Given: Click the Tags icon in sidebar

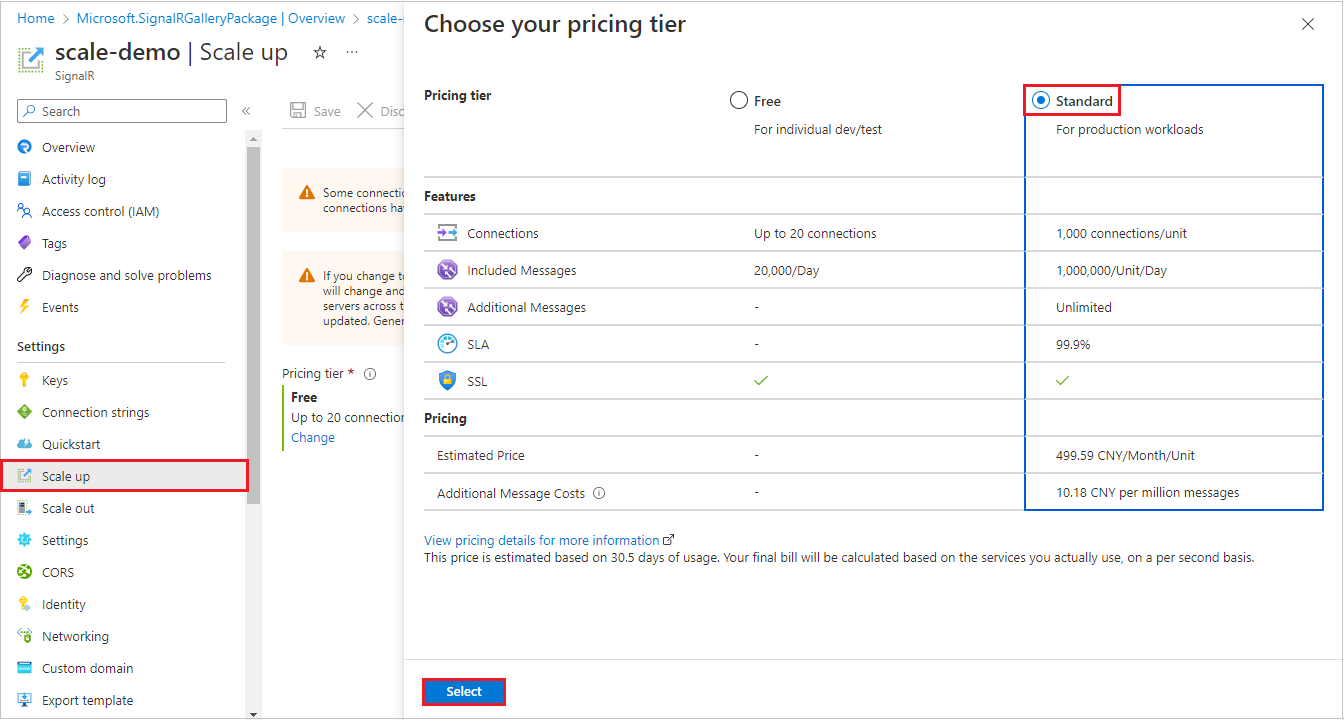Looking at the screenshot, I should point(25,243).
